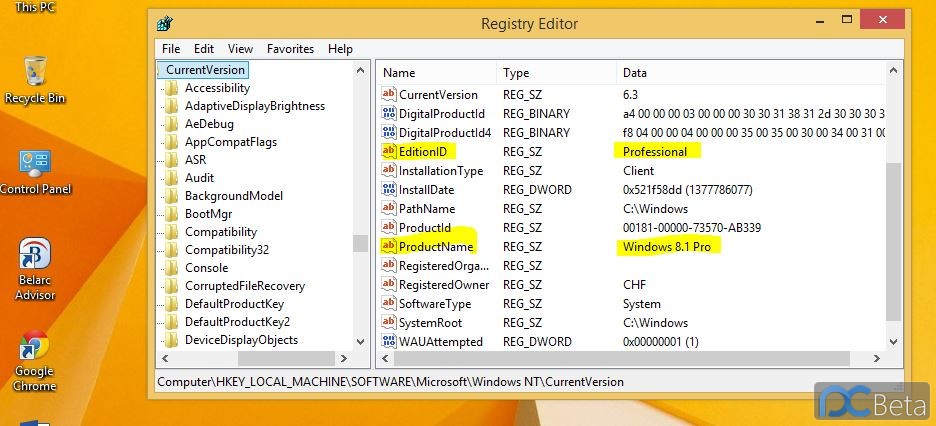Click the values pane scroll down arrow
This screenshot has height=426, width=936.
(x=893, y=342)
